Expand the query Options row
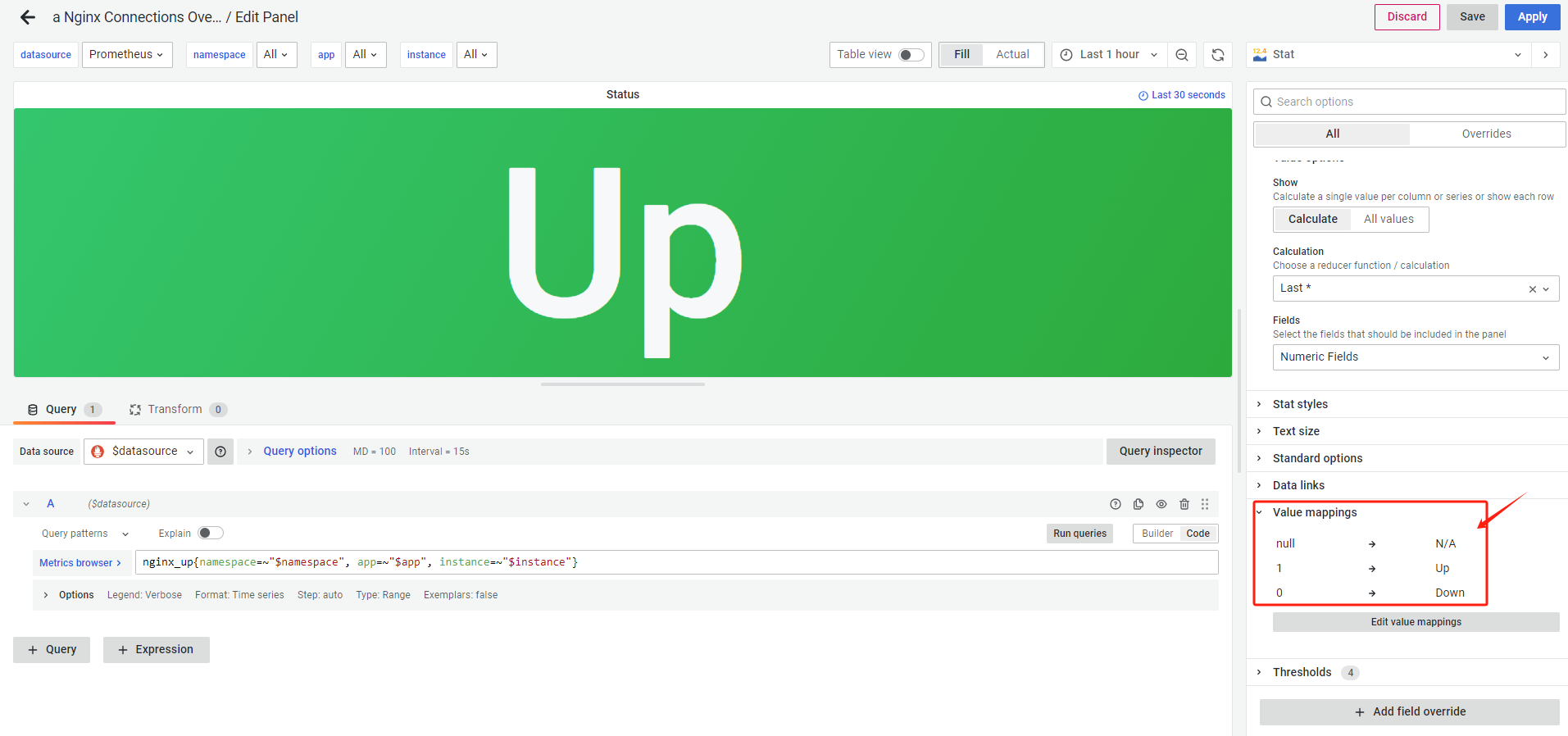 coord(75,595)
